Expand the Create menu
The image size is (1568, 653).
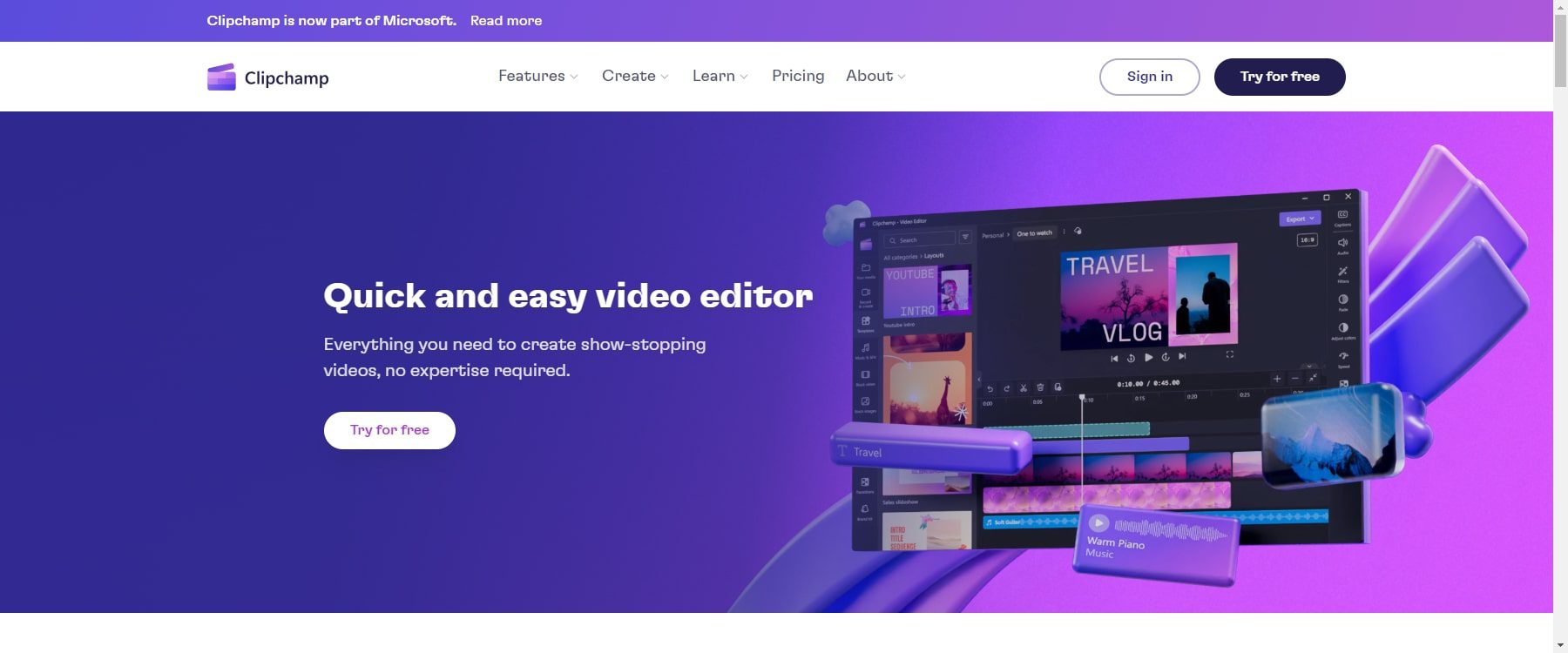click(x=635, y=76)
